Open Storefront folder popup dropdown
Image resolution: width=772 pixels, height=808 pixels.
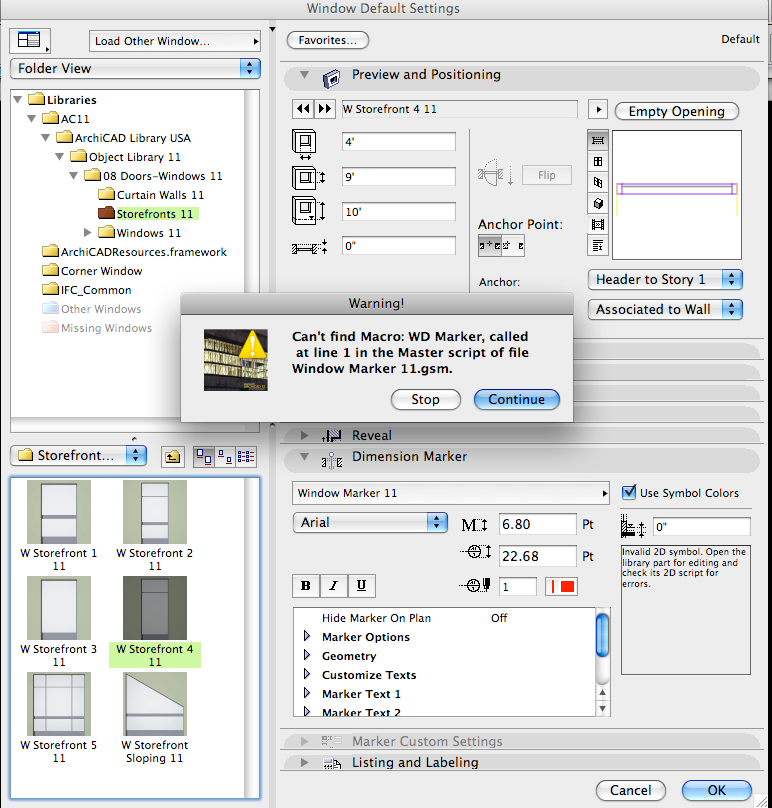pyautogui.click(x=78, y=456)
